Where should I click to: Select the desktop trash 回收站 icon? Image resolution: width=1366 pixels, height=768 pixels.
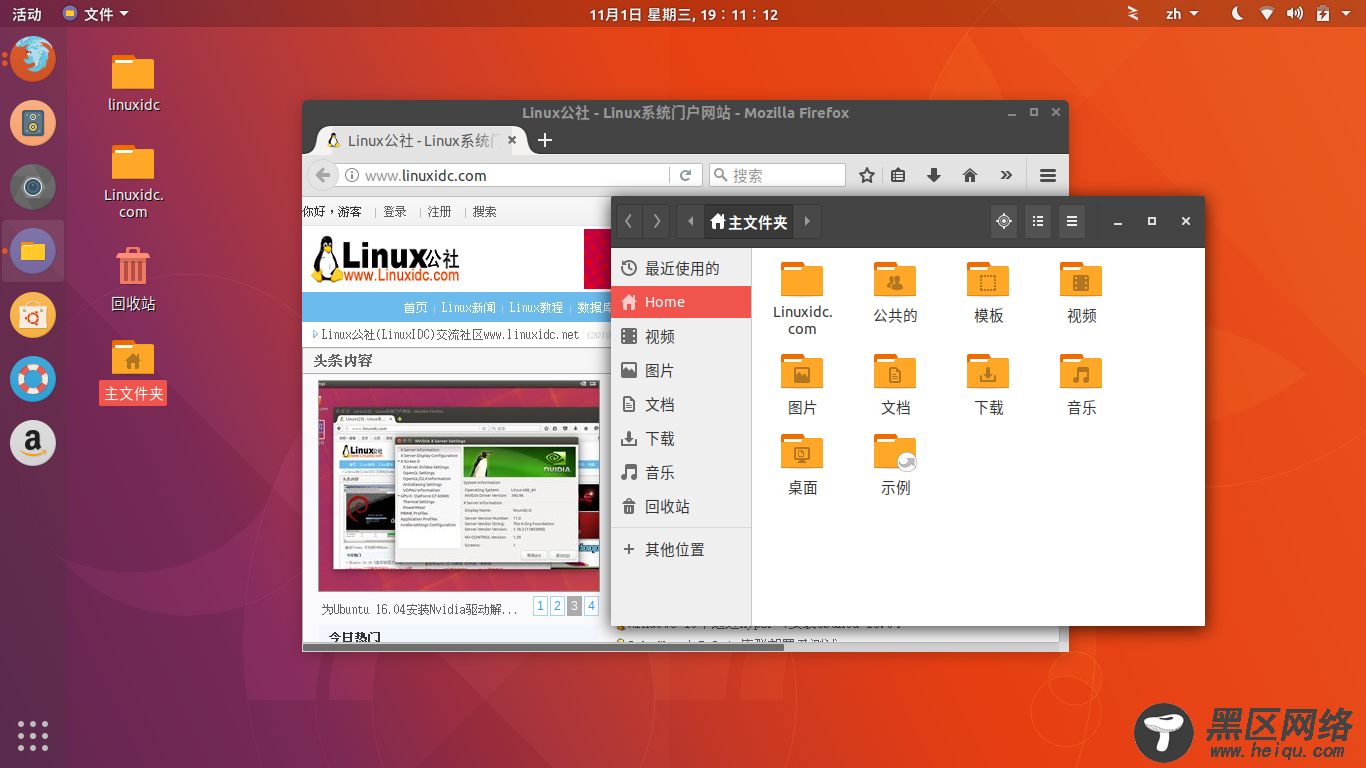133,279
